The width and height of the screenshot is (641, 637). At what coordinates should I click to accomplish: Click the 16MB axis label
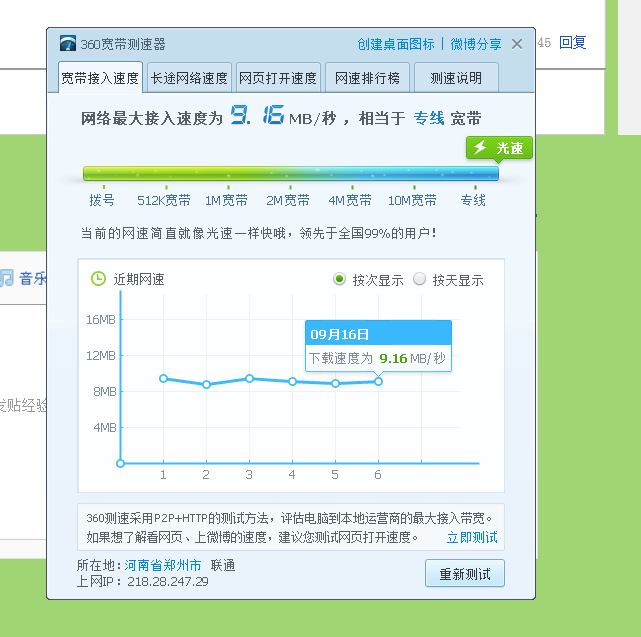(101, 320)
